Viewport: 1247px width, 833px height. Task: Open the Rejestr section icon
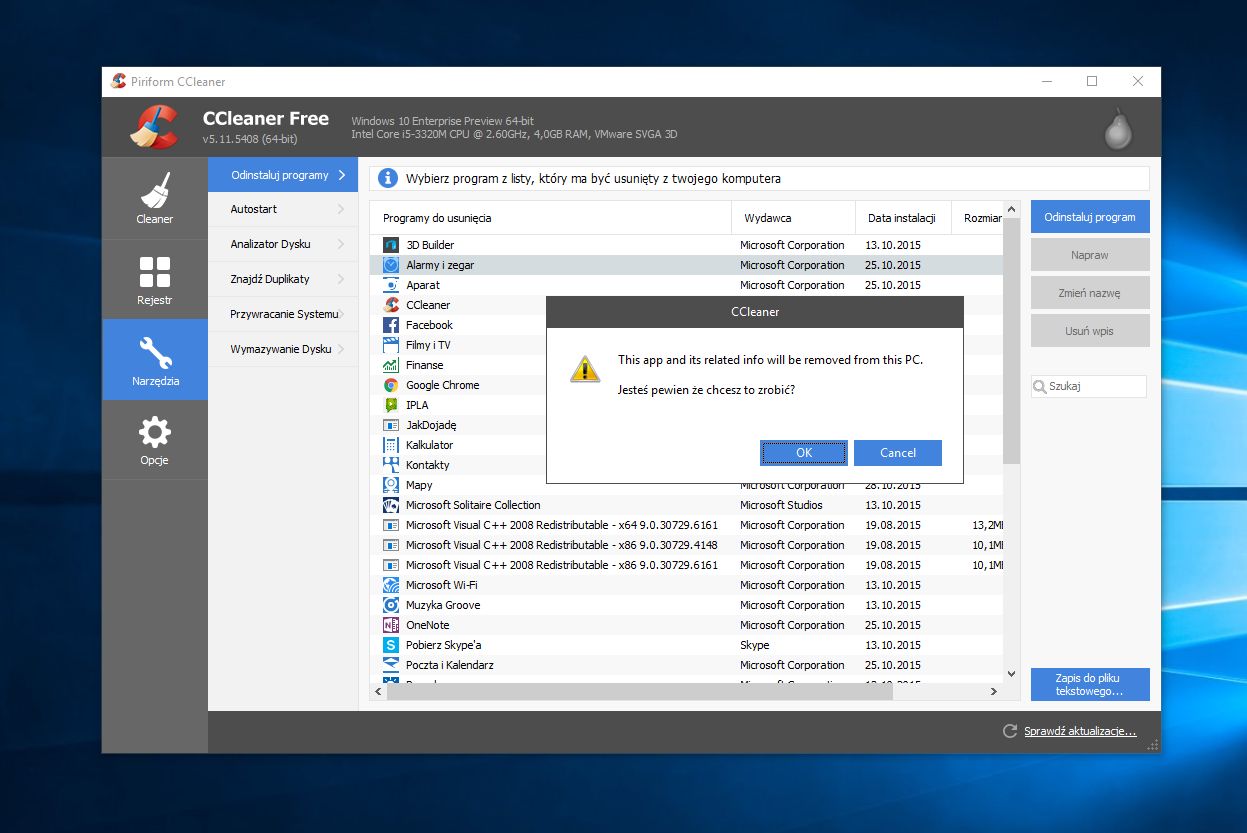pyautogui.click(x=155, y=271)
